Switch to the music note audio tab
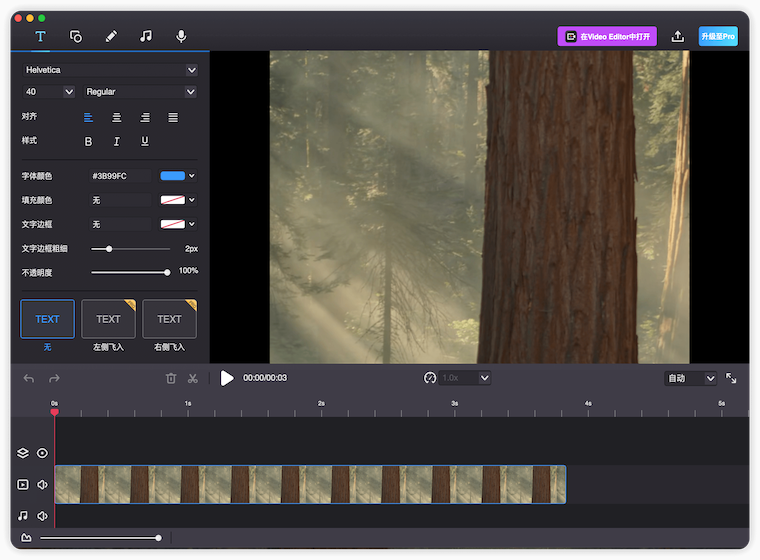This screenshot has height=560, width=760. click(146, 36)
